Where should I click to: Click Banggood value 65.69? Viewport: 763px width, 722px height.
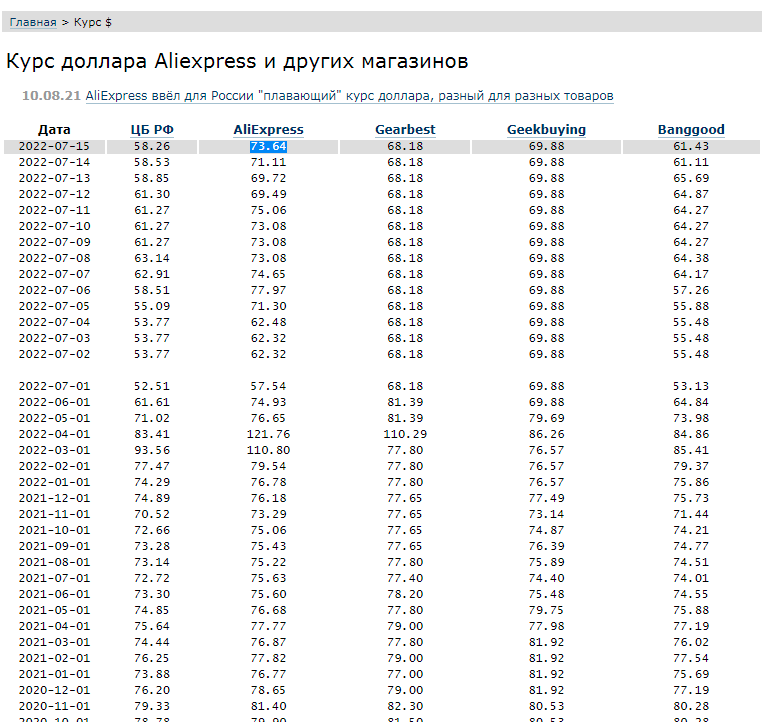pos(691,179)
